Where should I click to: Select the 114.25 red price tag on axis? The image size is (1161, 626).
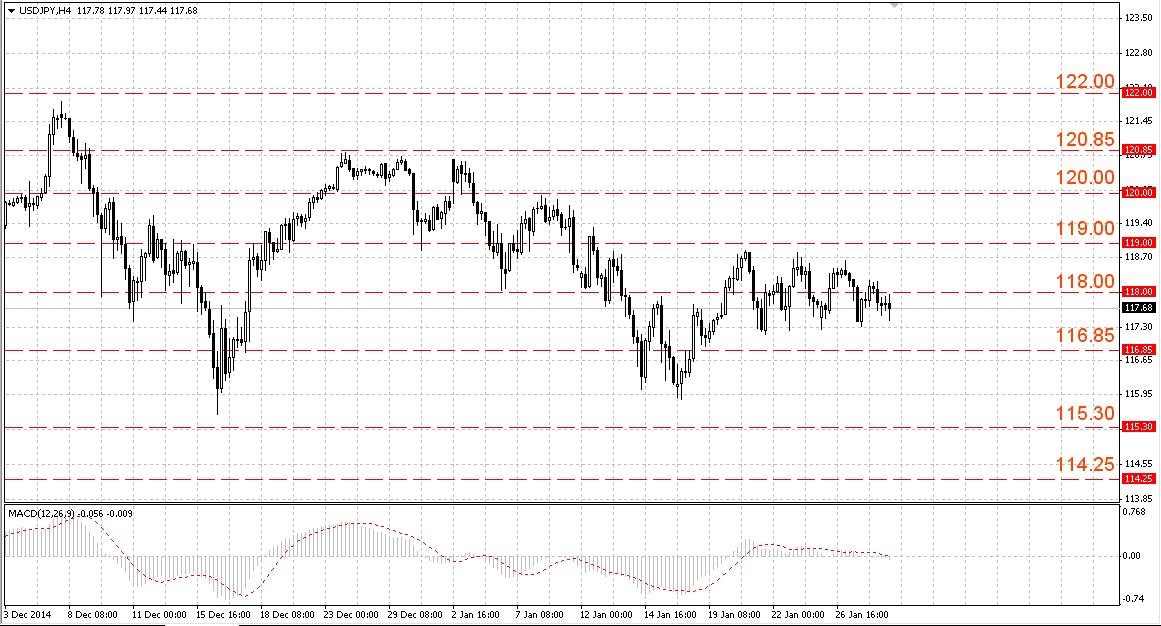[1138, 479]
